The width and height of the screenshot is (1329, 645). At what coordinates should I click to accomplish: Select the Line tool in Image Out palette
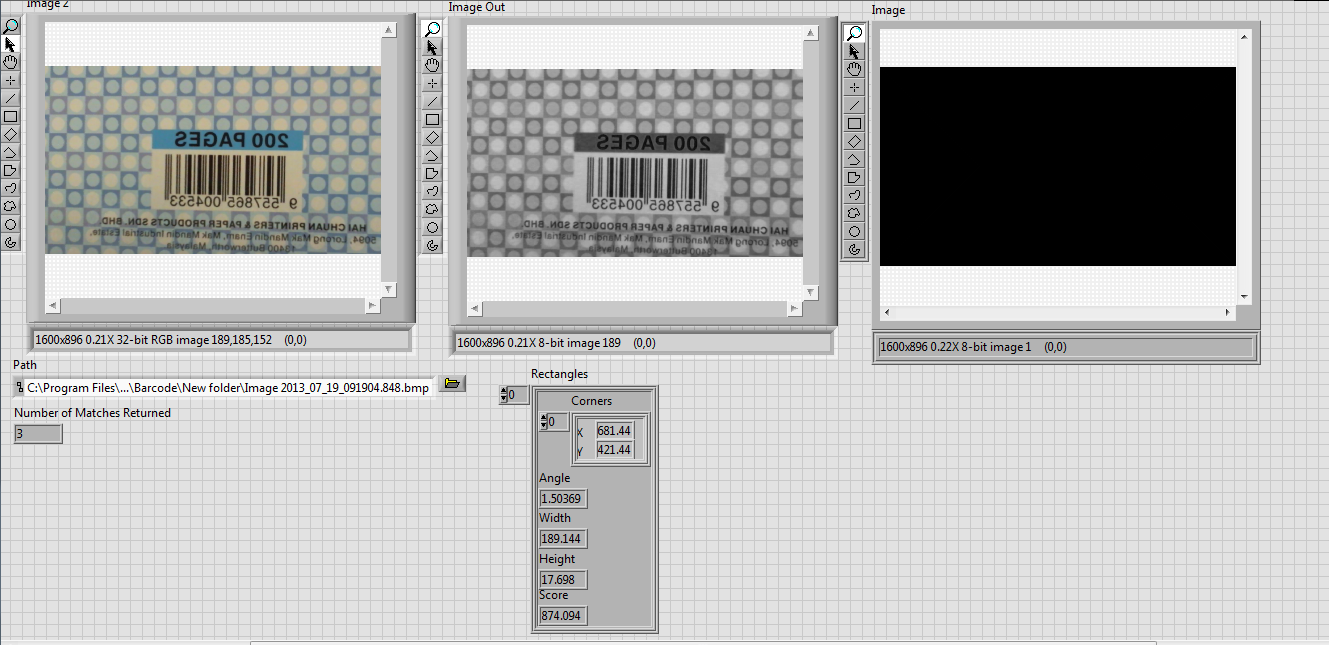432,101
